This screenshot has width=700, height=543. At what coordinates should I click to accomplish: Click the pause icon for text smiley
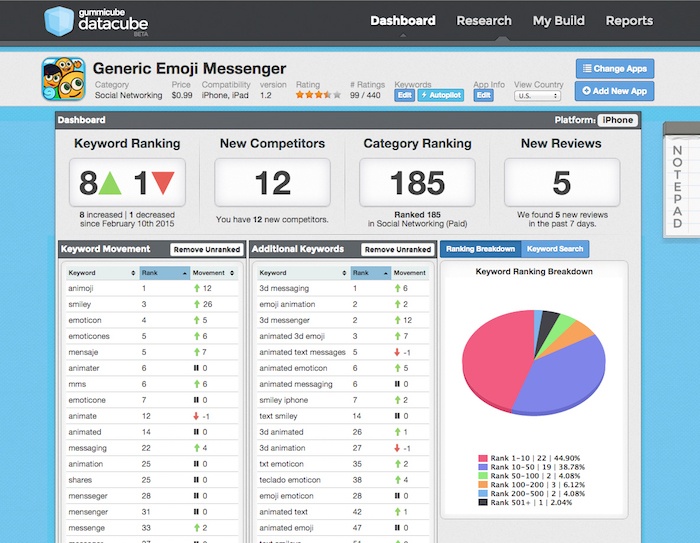tap(397, 416)
